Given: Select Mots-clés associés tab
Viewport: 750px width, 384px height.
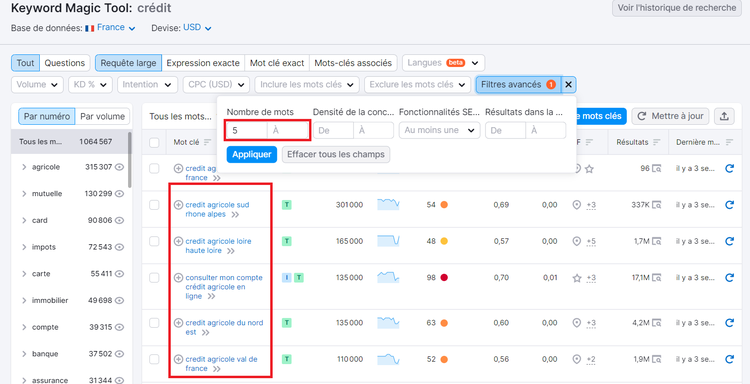Looking at the screenshot, I should [353, 63].
